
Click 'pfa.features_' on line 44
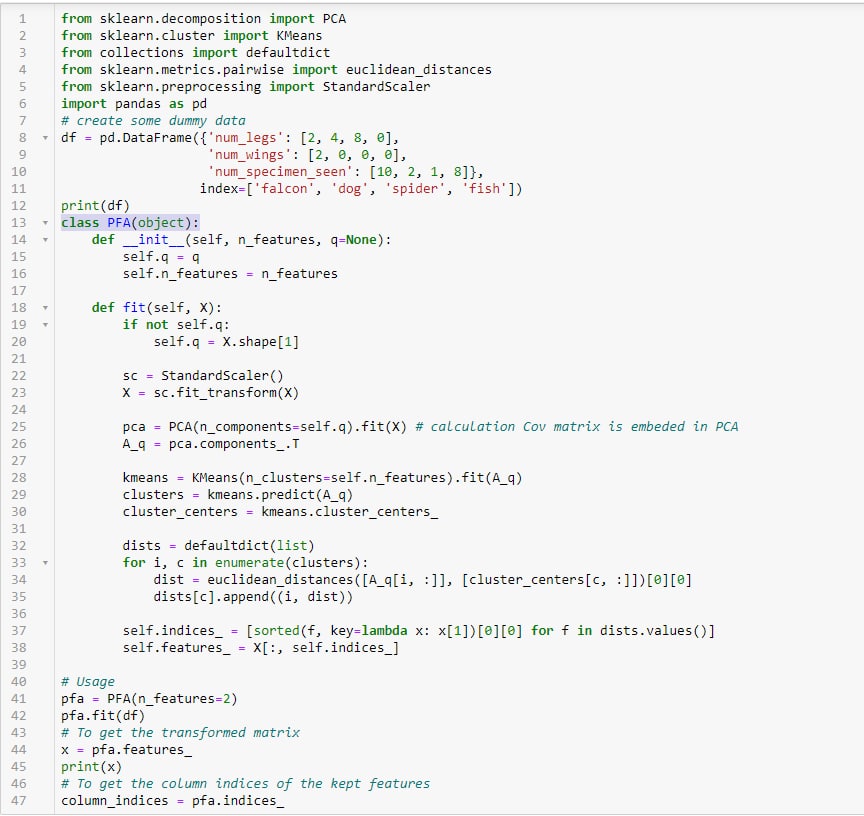click(x=142, y=750)
